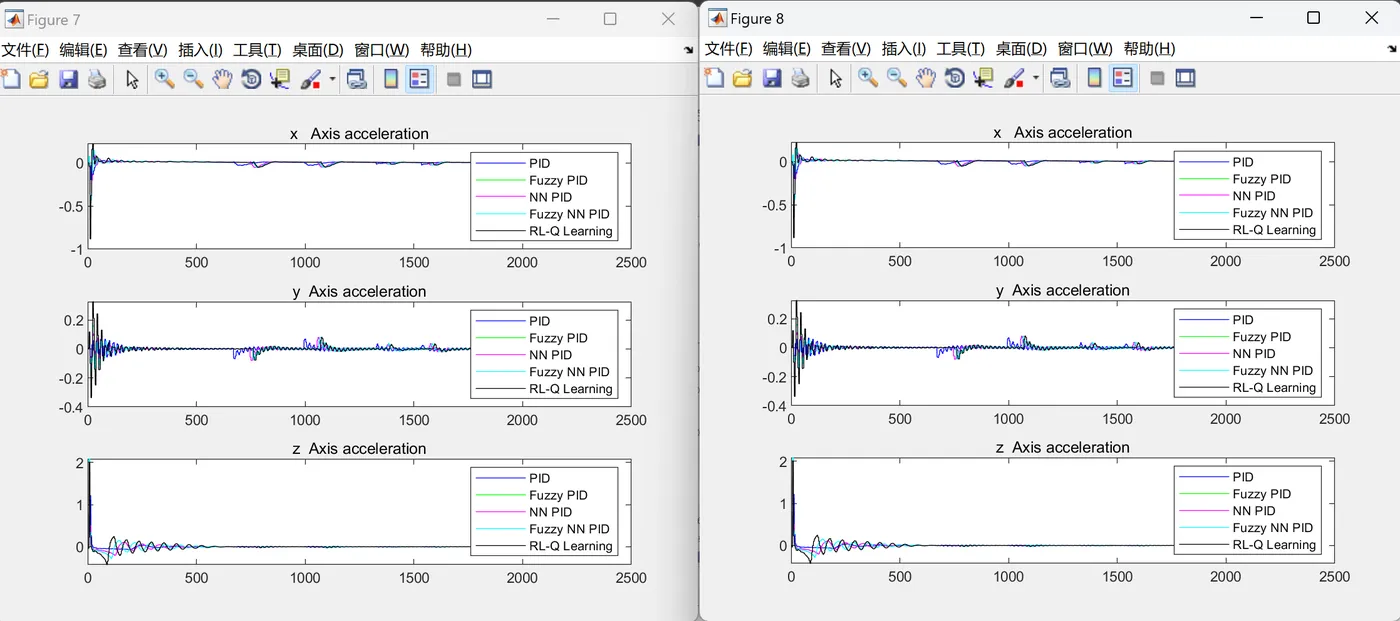The image size is (1400, 621).
Task: Open 文件(F) menu in Figure 7
Action: [x=26, y=50]
